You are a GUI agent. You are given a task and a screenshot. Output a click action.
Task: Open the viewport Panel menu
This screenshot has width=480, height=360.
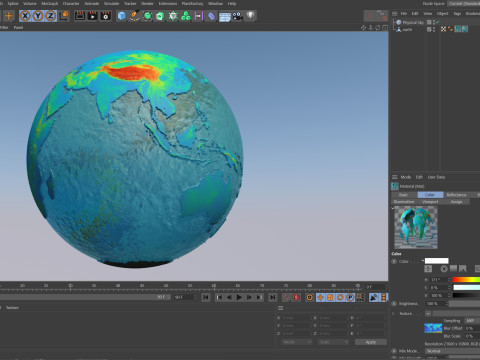[x=18, y=27]
